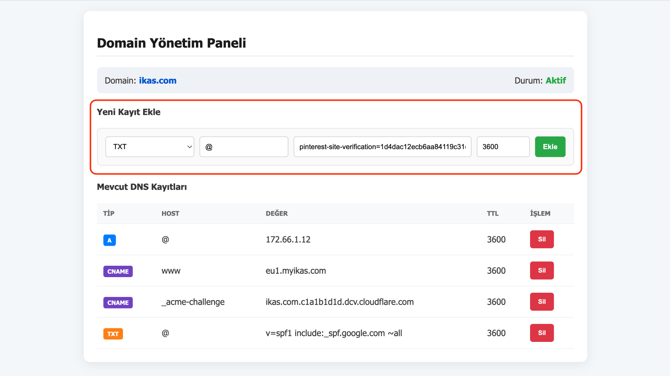Click the CNAME badge in the www row

click(118, 271)
